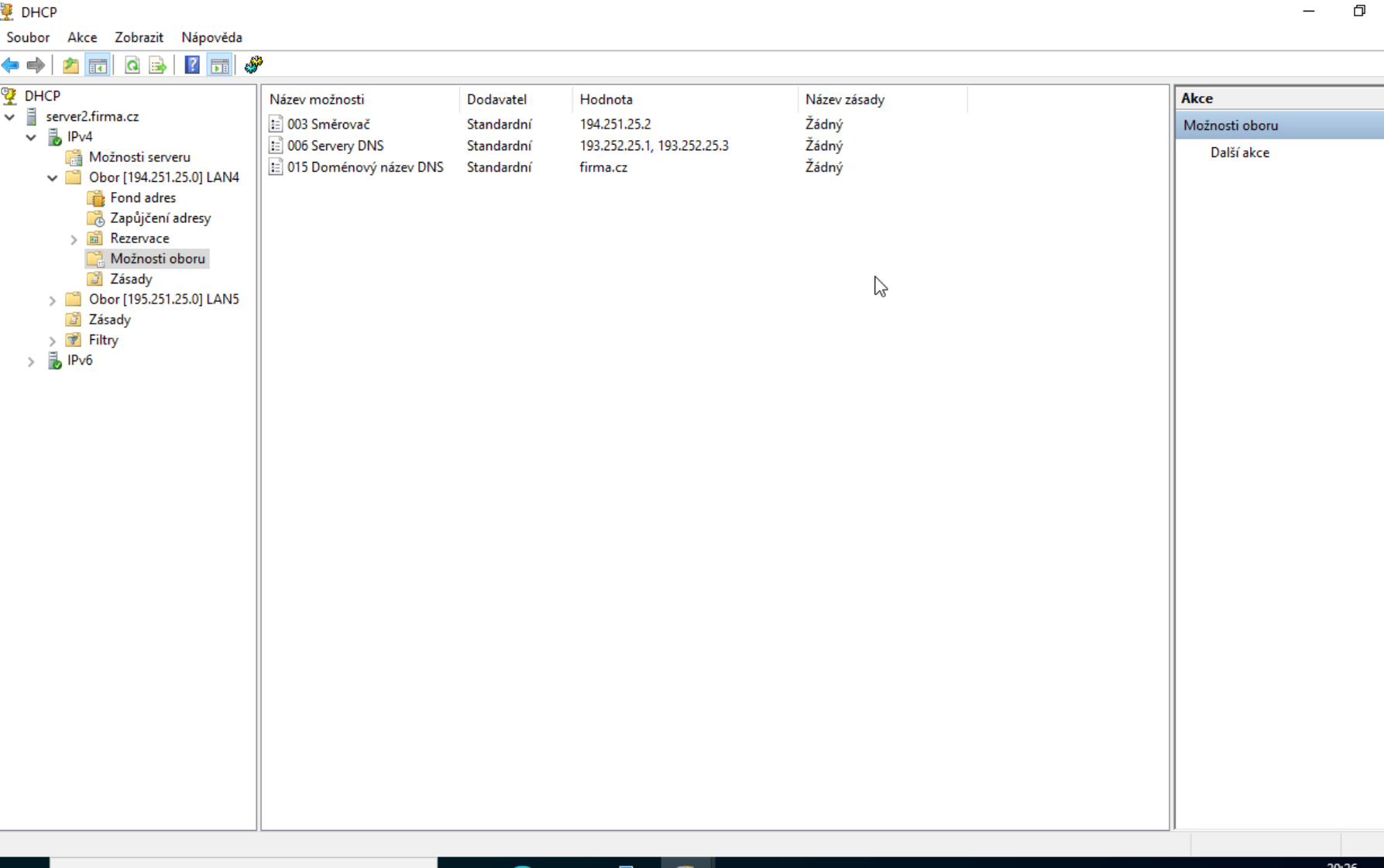This screenshot has height=868, width=1384.
Task: Click the 003 Směrovač option icon
Action: (276, 124)
